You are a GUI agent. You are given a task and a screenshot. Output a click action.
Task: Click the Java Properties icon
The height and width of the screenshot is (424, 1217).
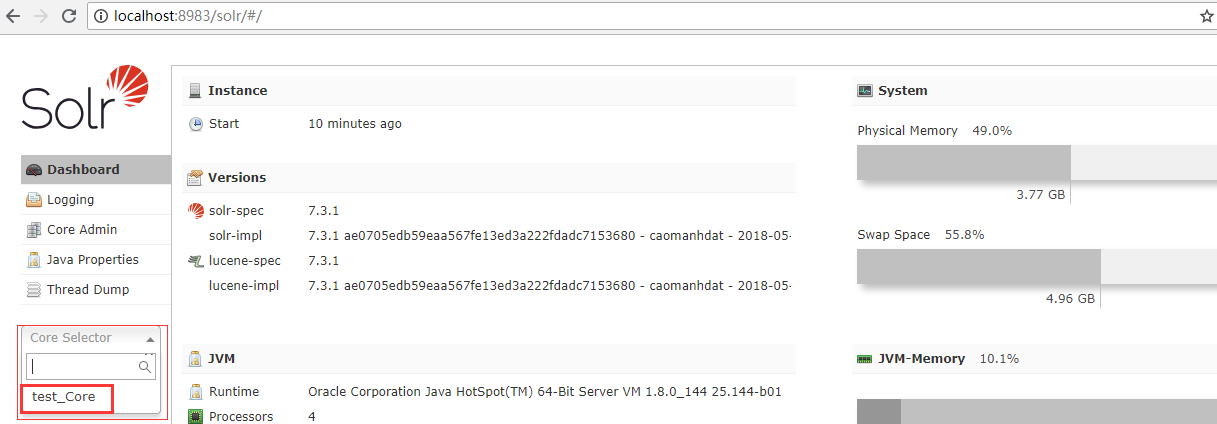34,260
